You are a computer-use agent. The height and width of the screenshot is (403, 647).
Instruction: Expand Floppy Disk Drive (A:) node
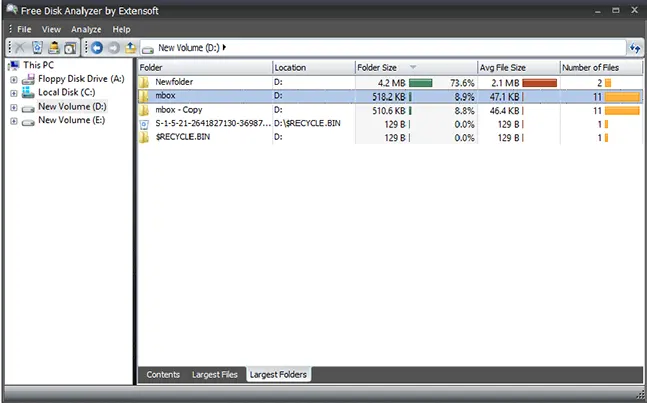point(14,80)
